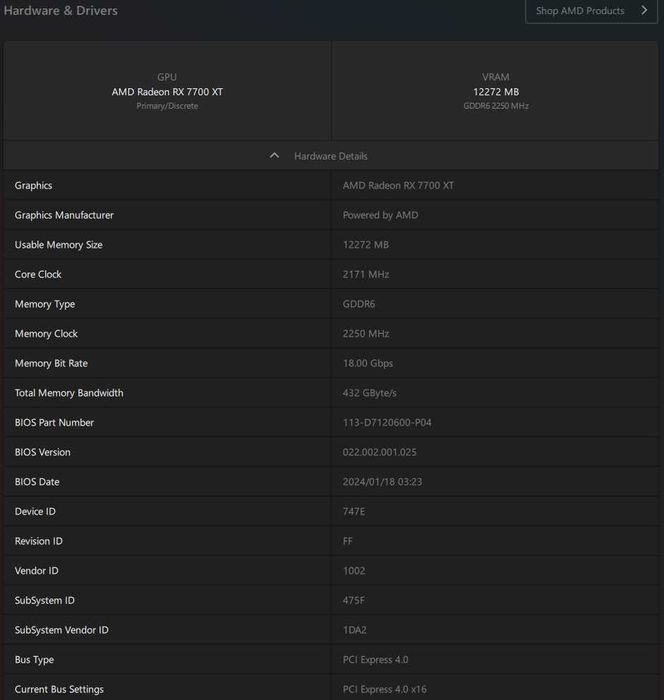Click the Bus Type value PCI Express 4.0
This screenshot has width=664, height=700.
pyautogui.click(x=376, y=659)
